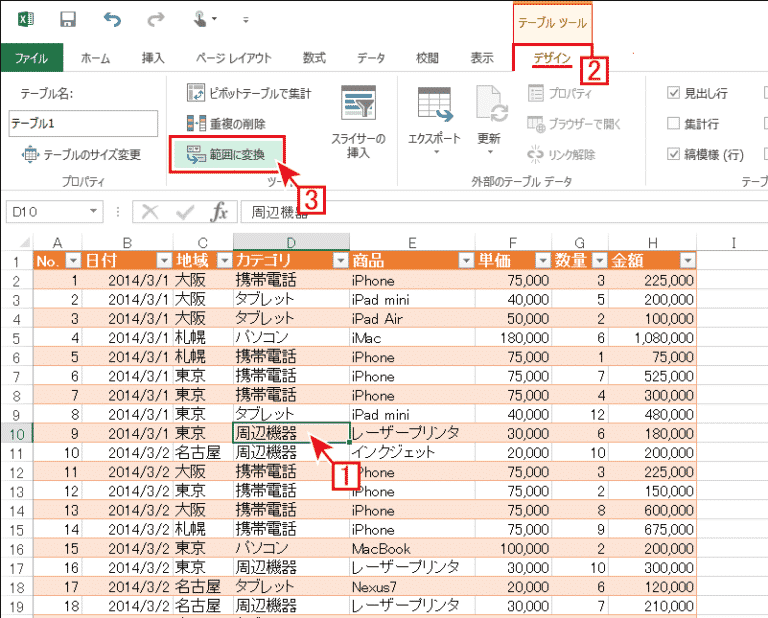The height and width of the screenshot is (618, 768).
Task: Click the テーブル名 input field
Action: (x=83, y=123)
